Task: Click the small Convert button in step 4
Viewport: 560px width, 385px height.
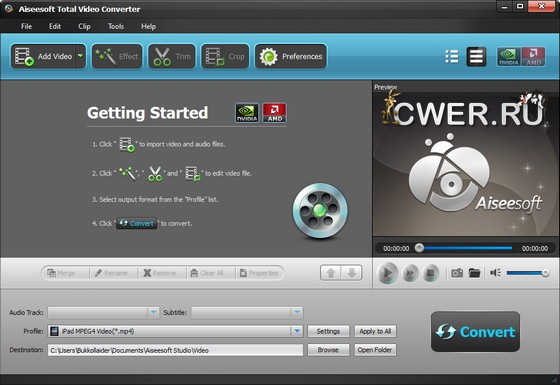Action: (x=136, y=223)
